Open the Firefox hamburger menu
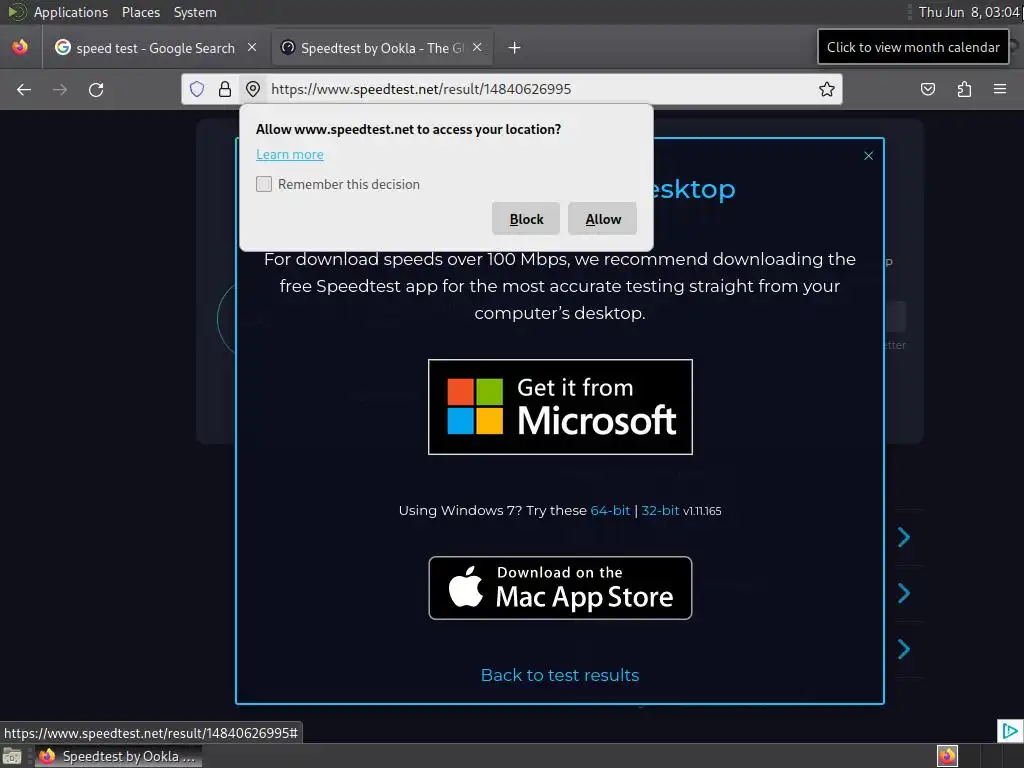Viewport: 1024px width, 768px height. 1000,89
